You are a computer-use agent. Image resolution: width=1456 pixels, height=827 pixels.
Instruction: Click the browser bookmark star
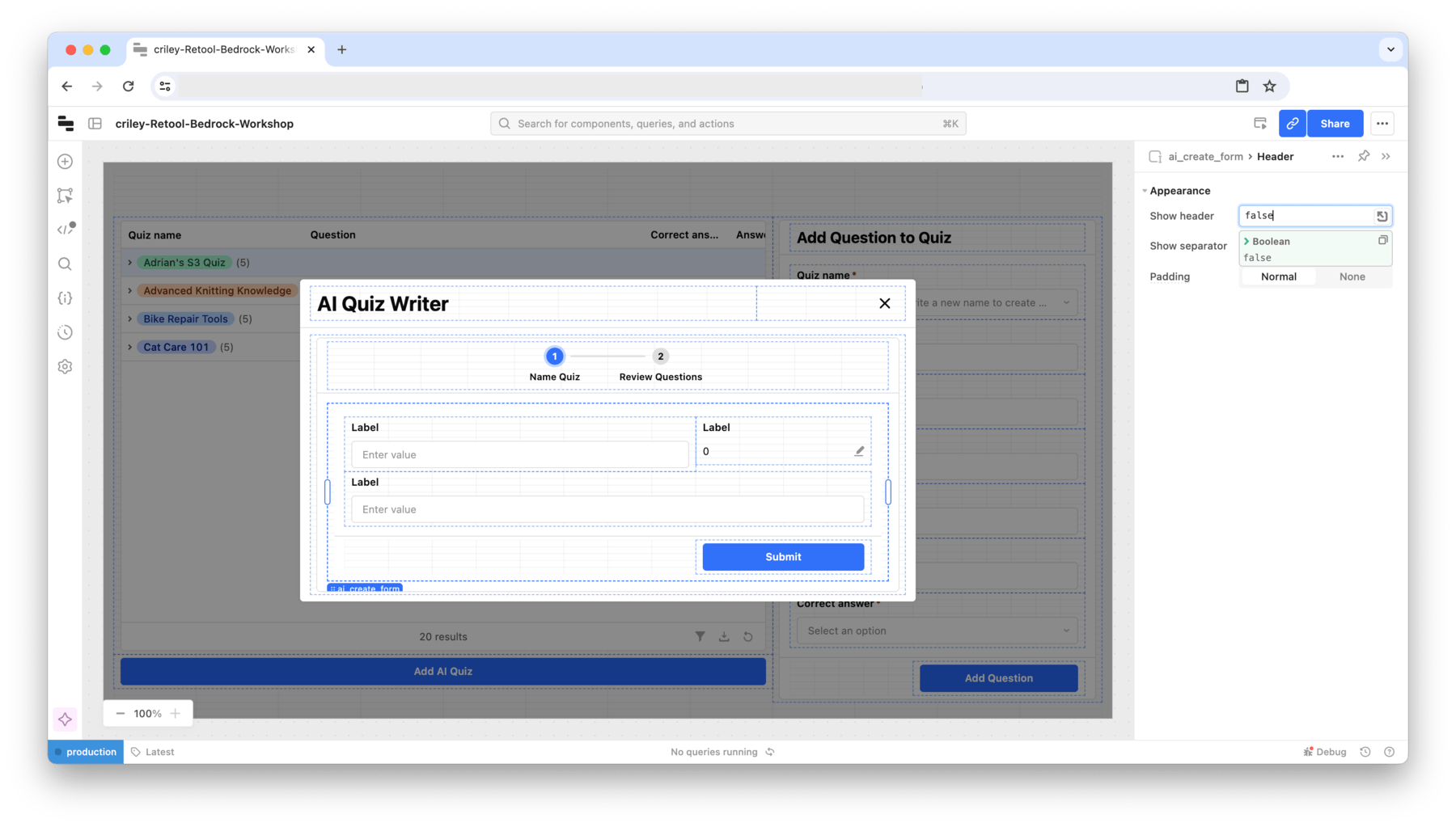point(1270,86)
